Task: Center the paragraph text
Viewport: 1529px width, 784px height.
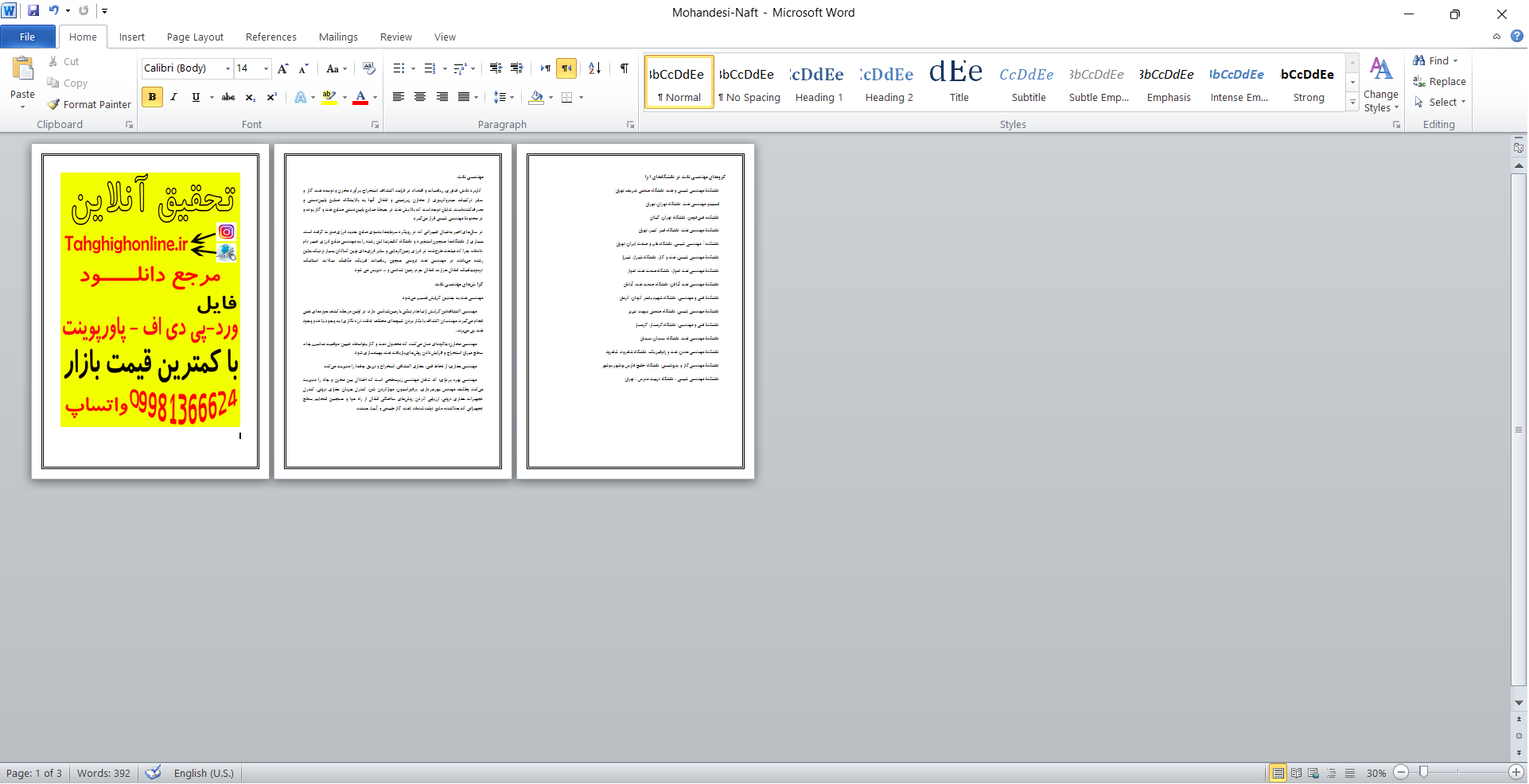Action: (x=420, y=97)
